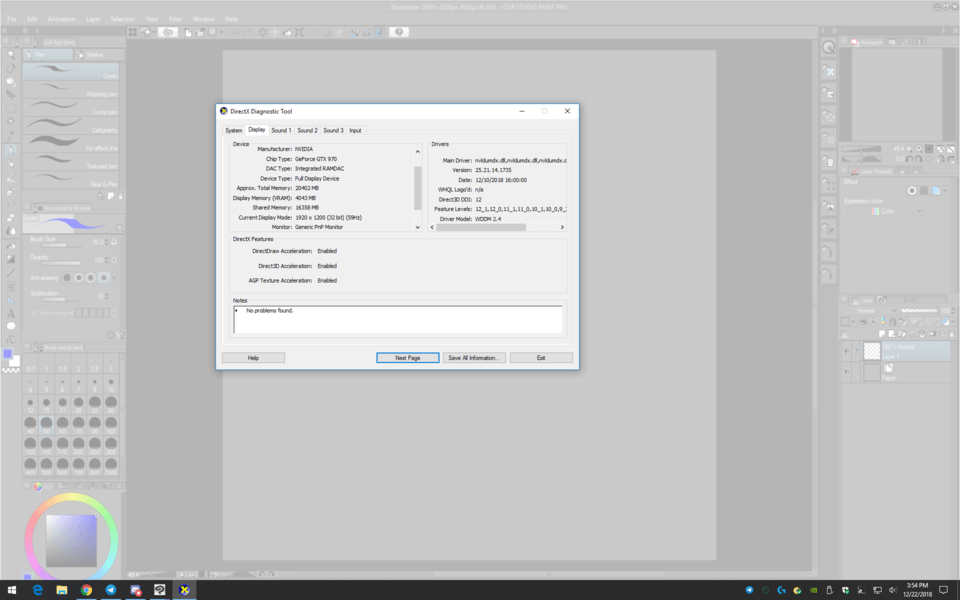Click the Open file folder icon in command bar
Image resolution: width=960 pixels, height=600 pixels.
click(200, 32)
